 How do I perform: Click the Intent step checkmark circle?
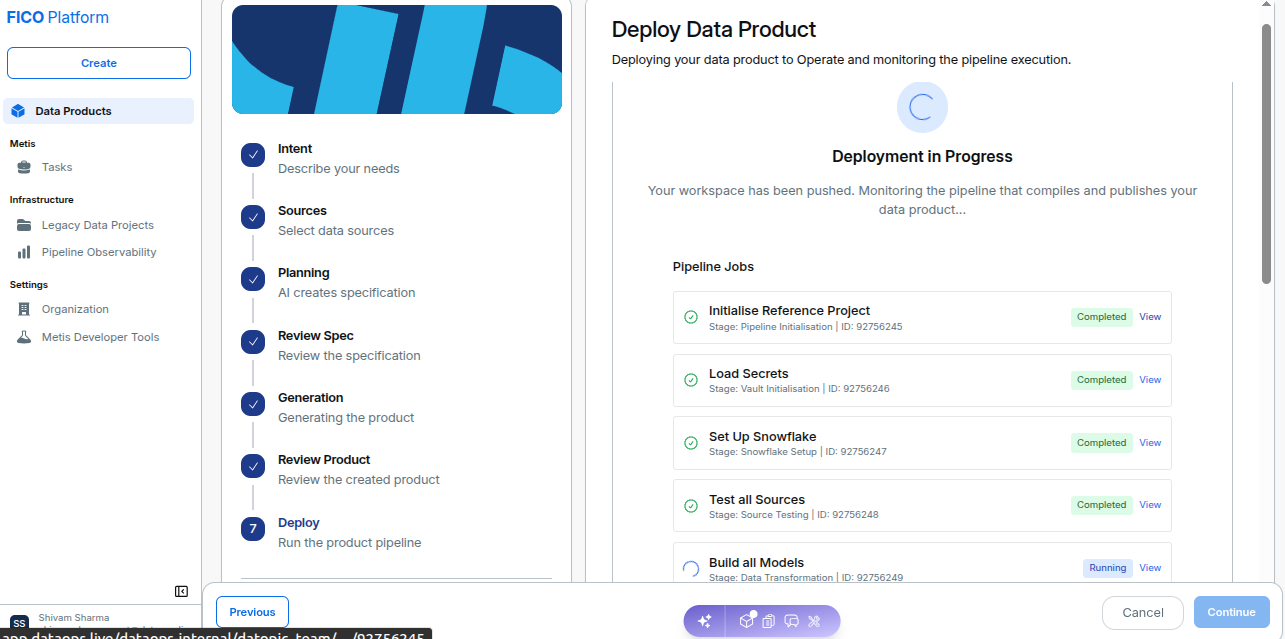click(253, 155)
